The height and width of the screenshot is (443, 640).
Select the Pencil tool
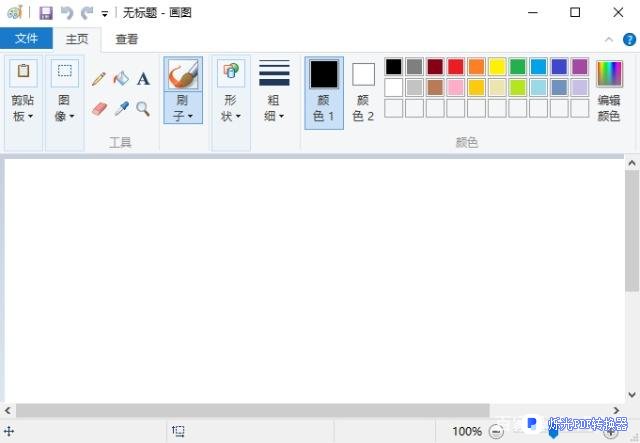(x=99, y=78)
